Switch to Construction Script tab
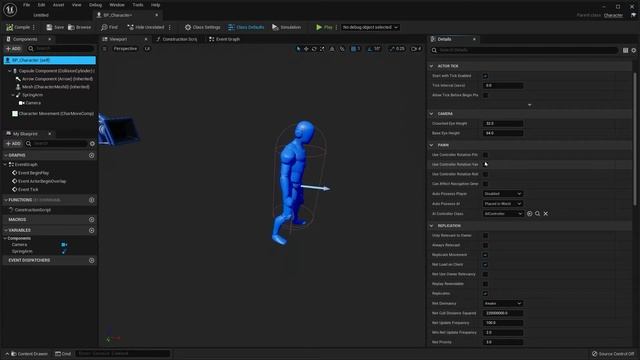The height and width of the screenshot is (360, 640). 176,39
